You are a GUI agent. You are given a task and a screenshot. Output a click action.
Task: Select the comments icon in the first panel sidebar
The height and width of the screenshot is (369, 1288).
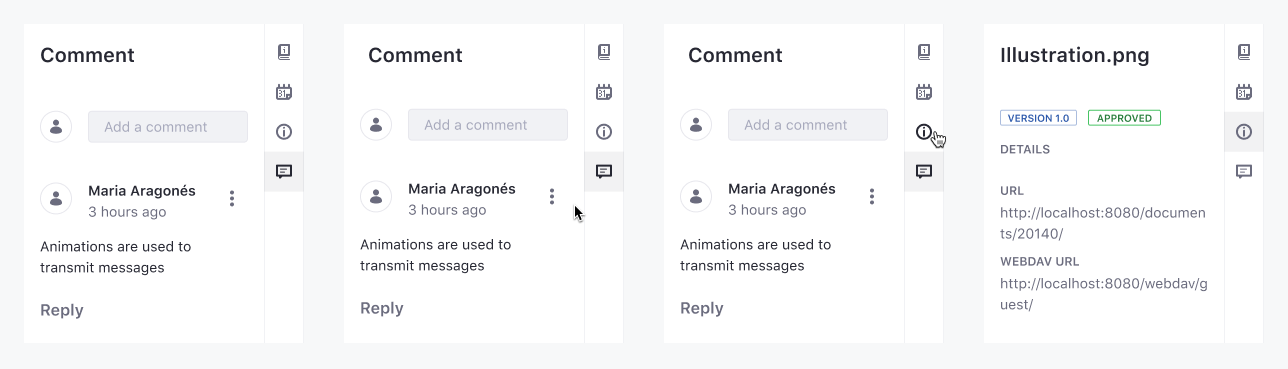(x=284, y=172)
